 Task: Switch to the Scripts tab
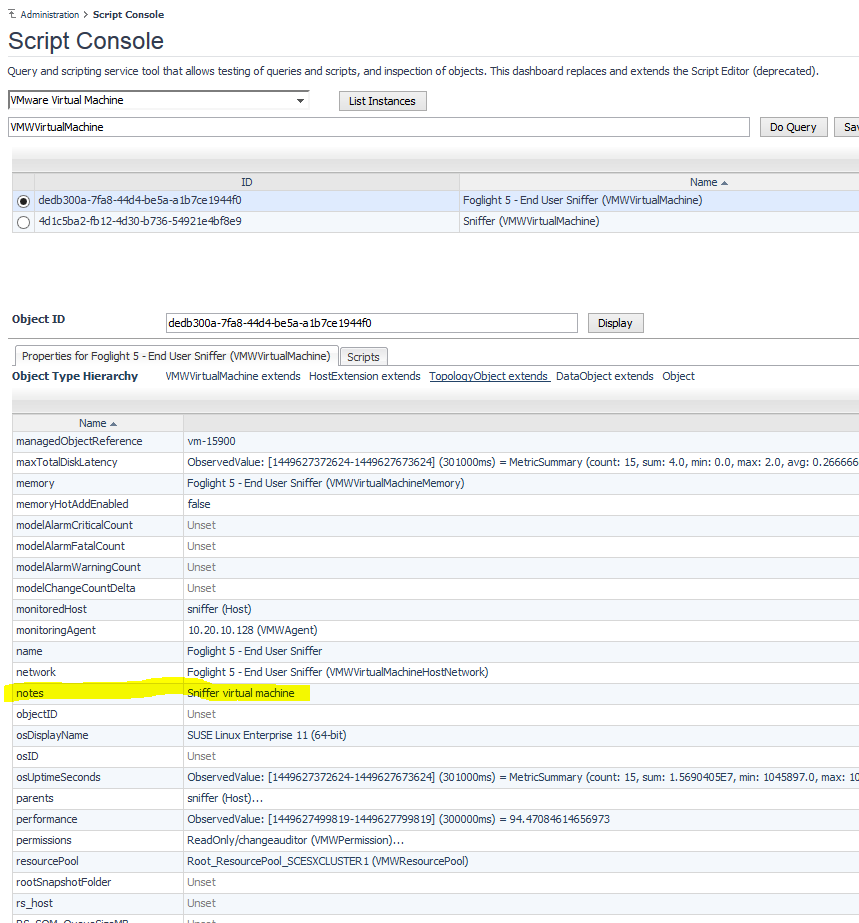tap(363, 357)
